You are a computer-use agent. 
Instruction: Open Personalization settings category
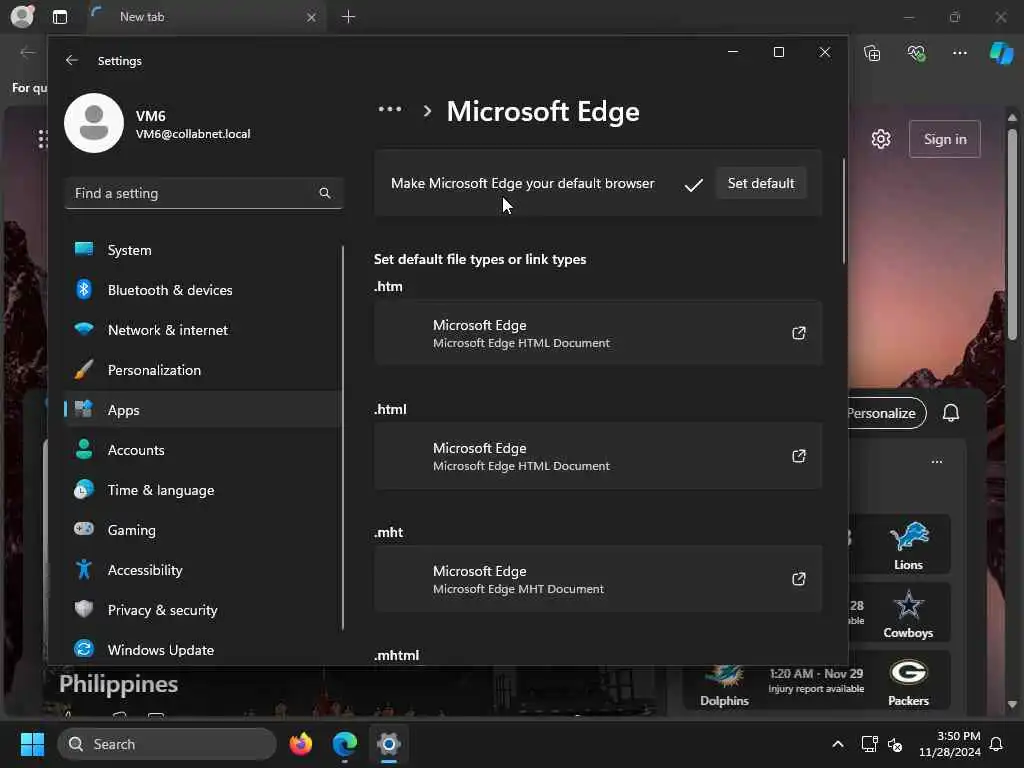tap(203, 370)
